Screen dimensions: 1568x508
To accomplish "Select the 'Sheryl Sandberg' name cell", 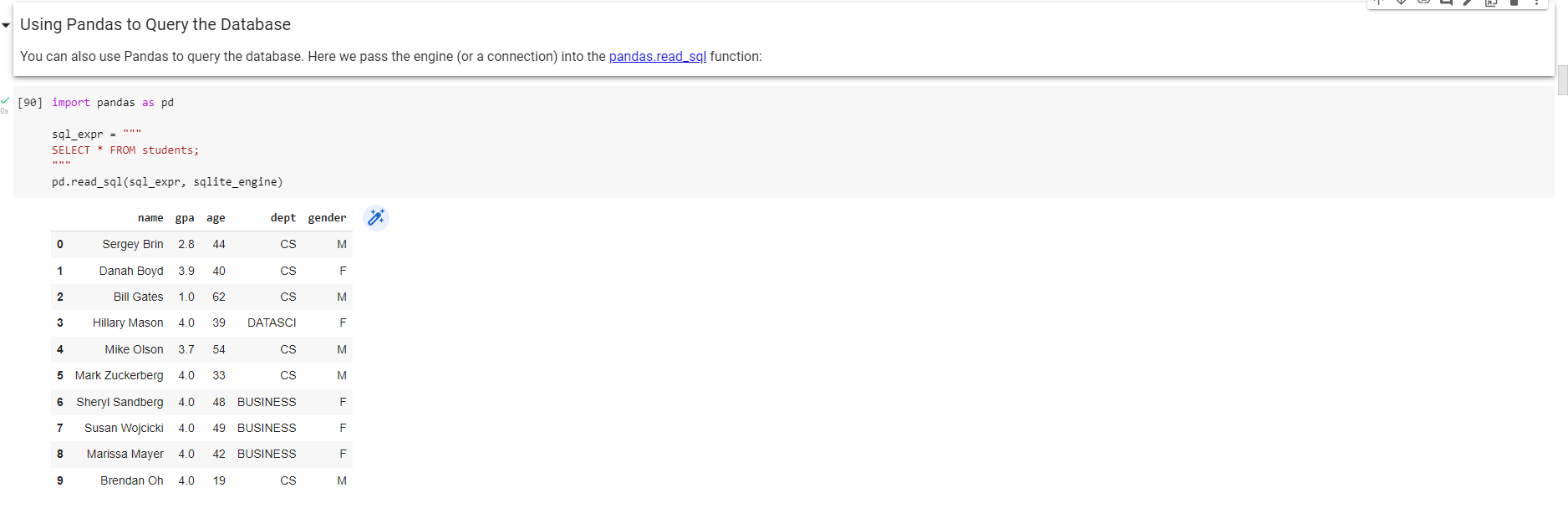I will point(120,402).
